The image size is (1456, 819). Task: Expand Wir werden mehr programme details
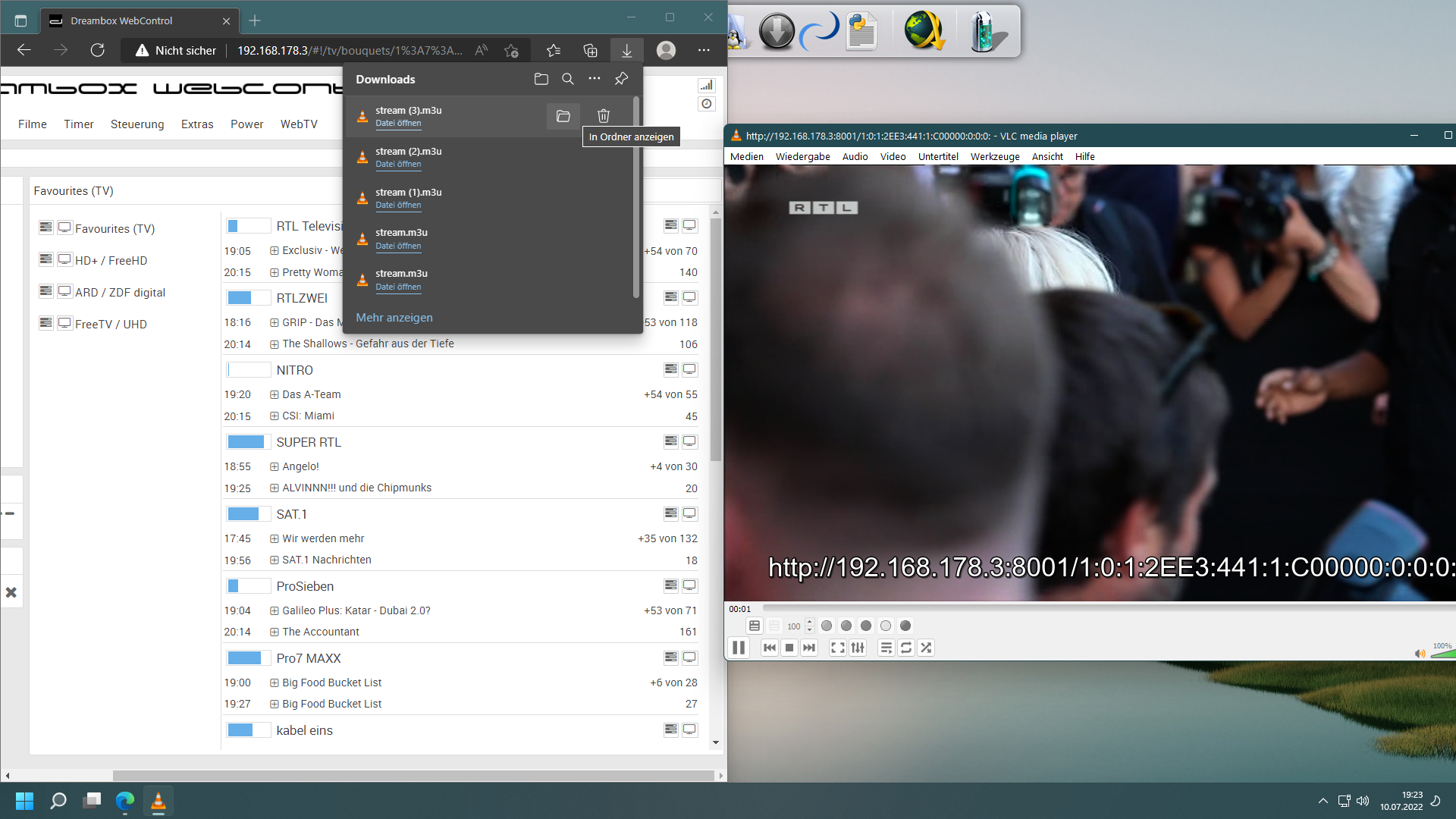click(x=275, y=538)
